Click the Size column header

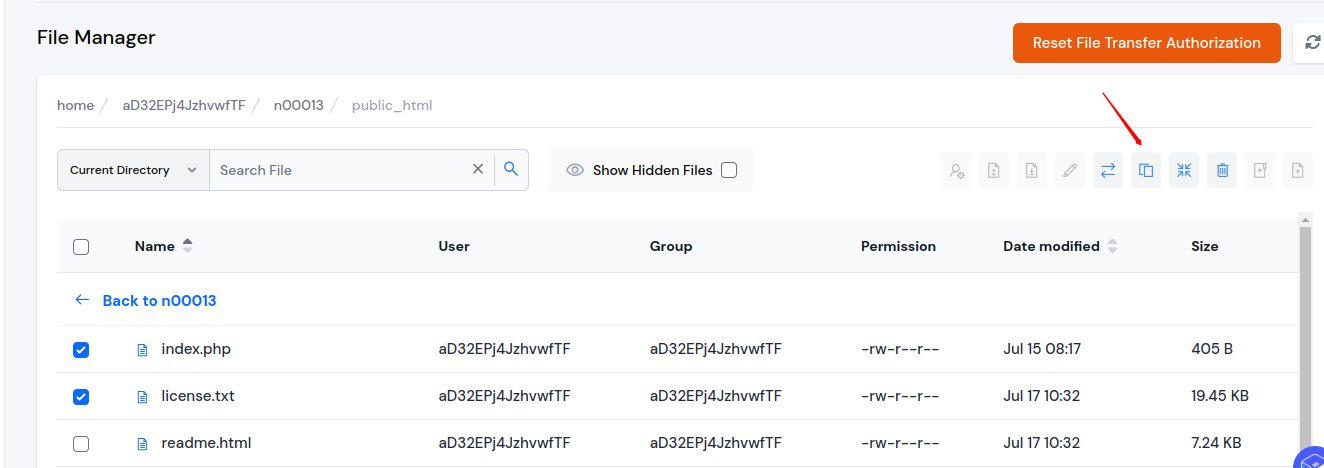pos(1204,246)
